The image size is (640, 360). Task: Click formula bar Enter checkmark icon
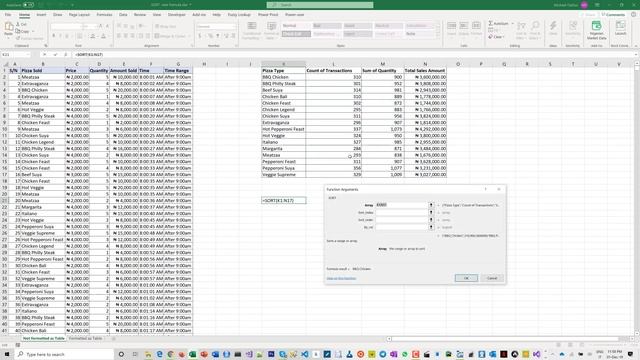point(55,54)
